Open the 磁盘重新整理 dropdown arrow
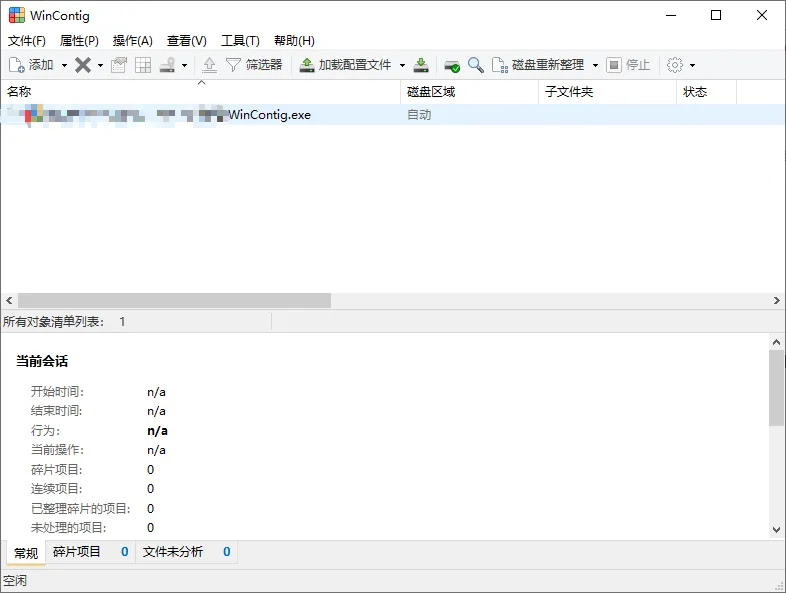Image resolution: width=786 pixels, height=593 pixels. (595, 65)
